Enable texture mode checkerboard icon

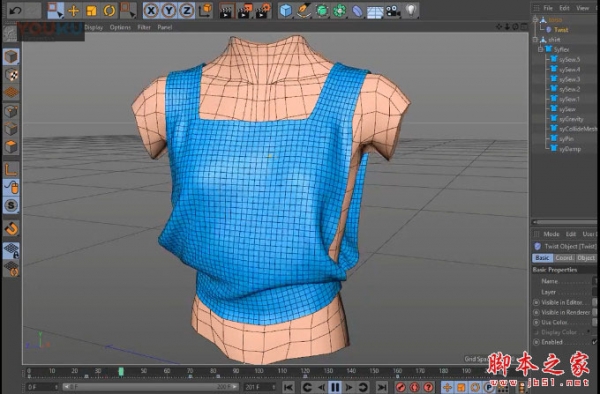click(11, 75)
